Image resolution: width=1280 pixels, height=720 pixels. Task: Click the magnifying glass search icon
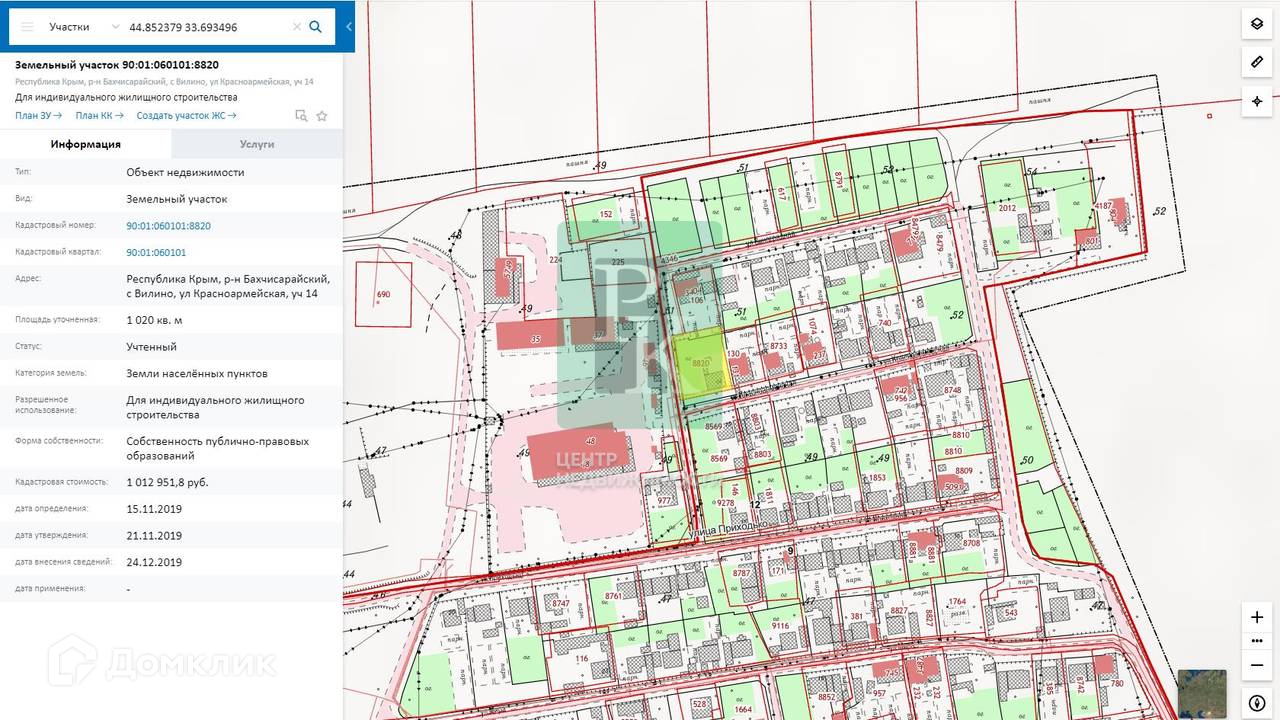click(x=316, y=27)
